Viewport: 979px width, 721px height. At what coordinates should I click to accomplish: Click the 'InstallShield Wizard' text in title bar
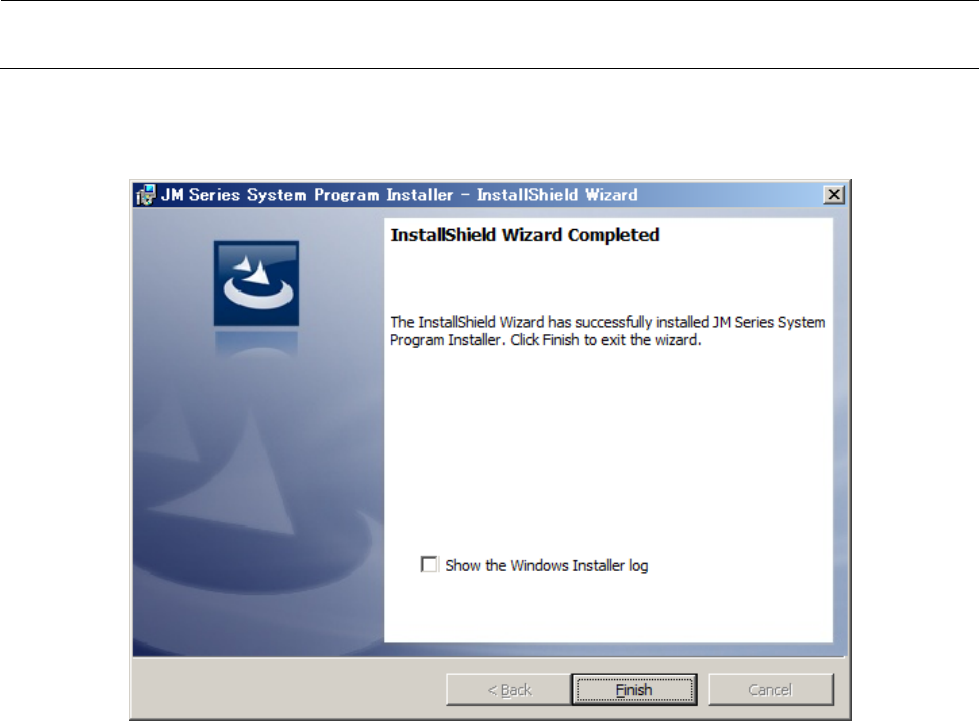point(557,195)
